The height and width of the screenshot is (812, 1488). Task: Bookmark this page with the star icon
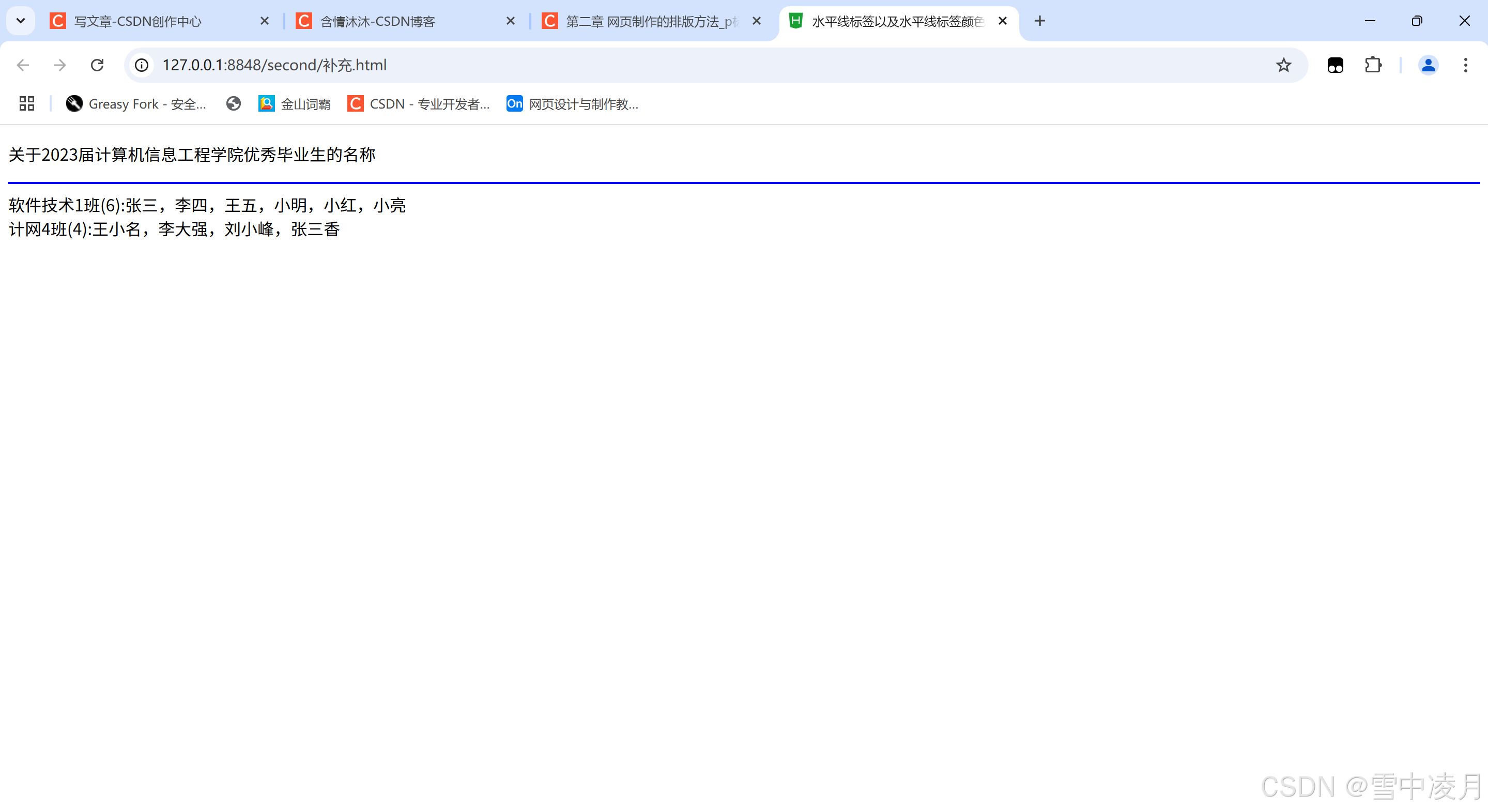1283,65
